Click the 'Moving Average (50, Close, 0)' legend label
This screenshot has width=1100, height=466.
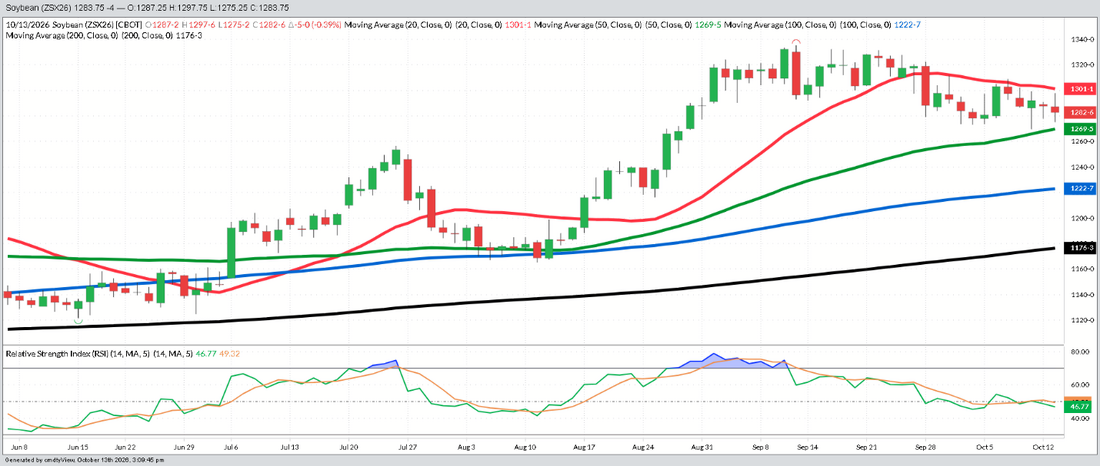pos(589,25)
